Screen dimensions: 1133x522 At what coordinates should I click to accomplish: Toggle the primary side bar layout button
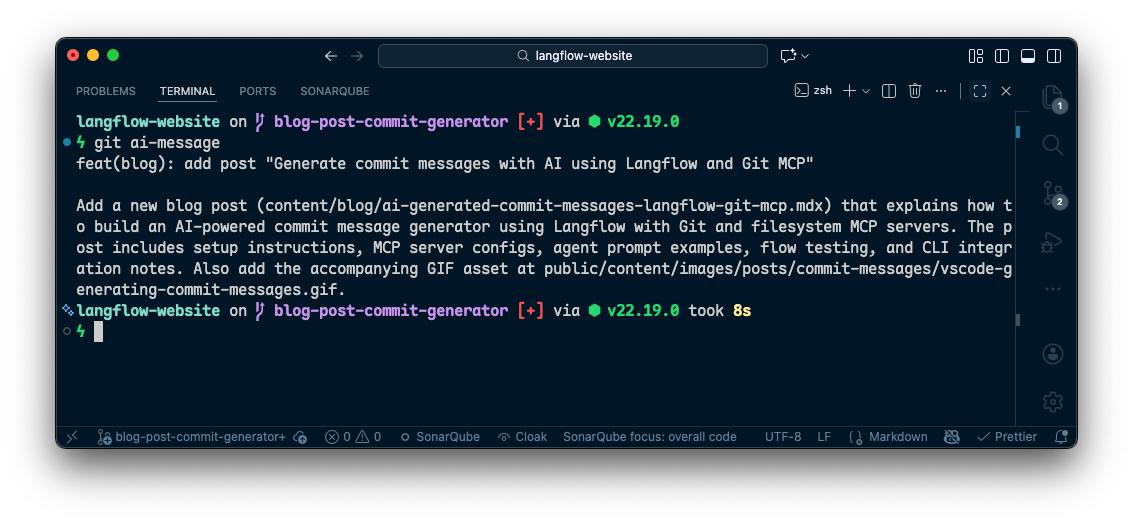click(x=1002, y=56)
